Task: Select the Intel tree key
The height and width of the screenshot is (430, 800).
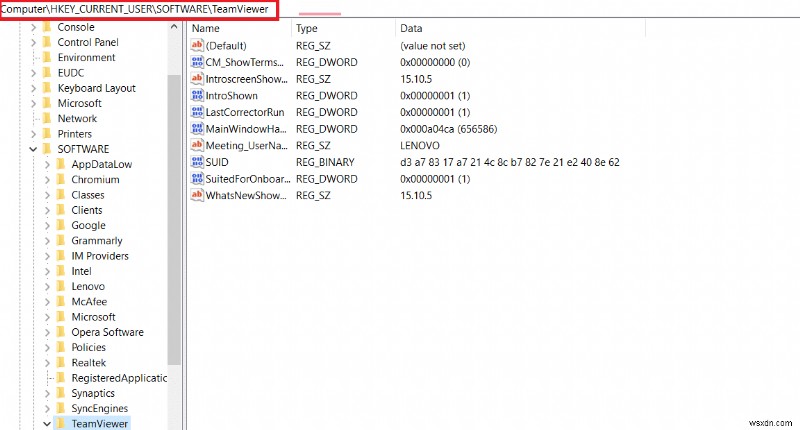Action: pyautogui.click(x=81, y=271)
